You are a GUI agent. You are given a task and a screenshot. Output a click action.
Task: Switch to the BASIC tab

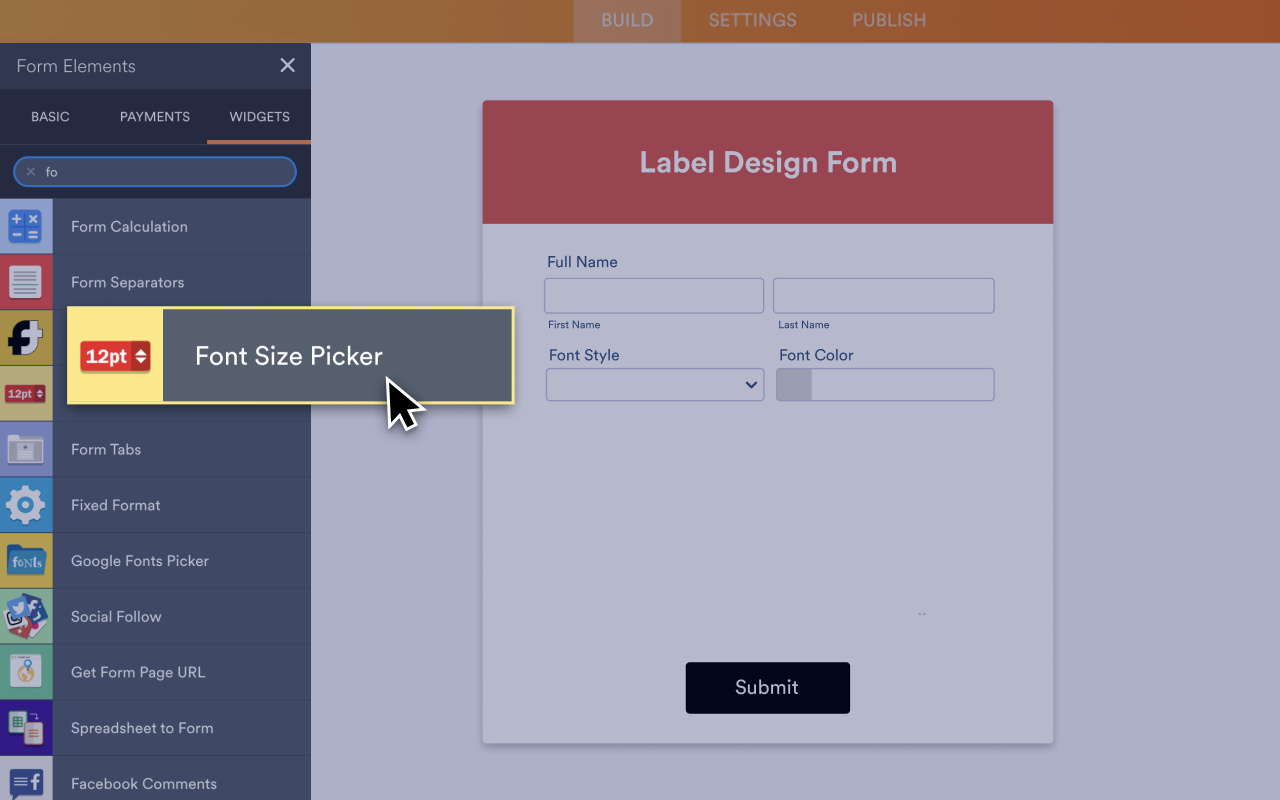(50, 116)
